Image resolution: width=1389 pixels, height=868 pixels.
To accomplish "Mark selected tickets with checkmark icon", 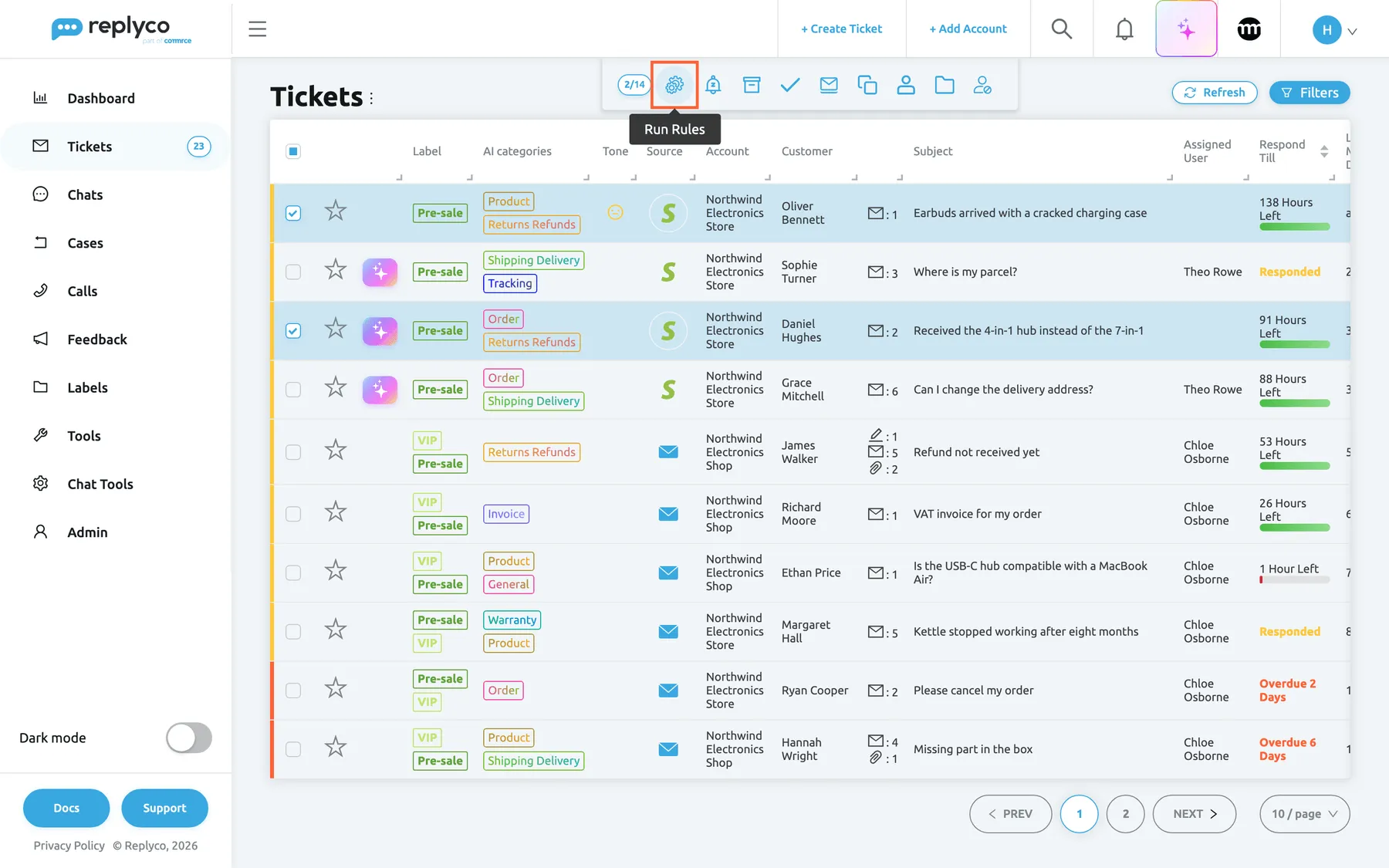I will coord(790,85).
